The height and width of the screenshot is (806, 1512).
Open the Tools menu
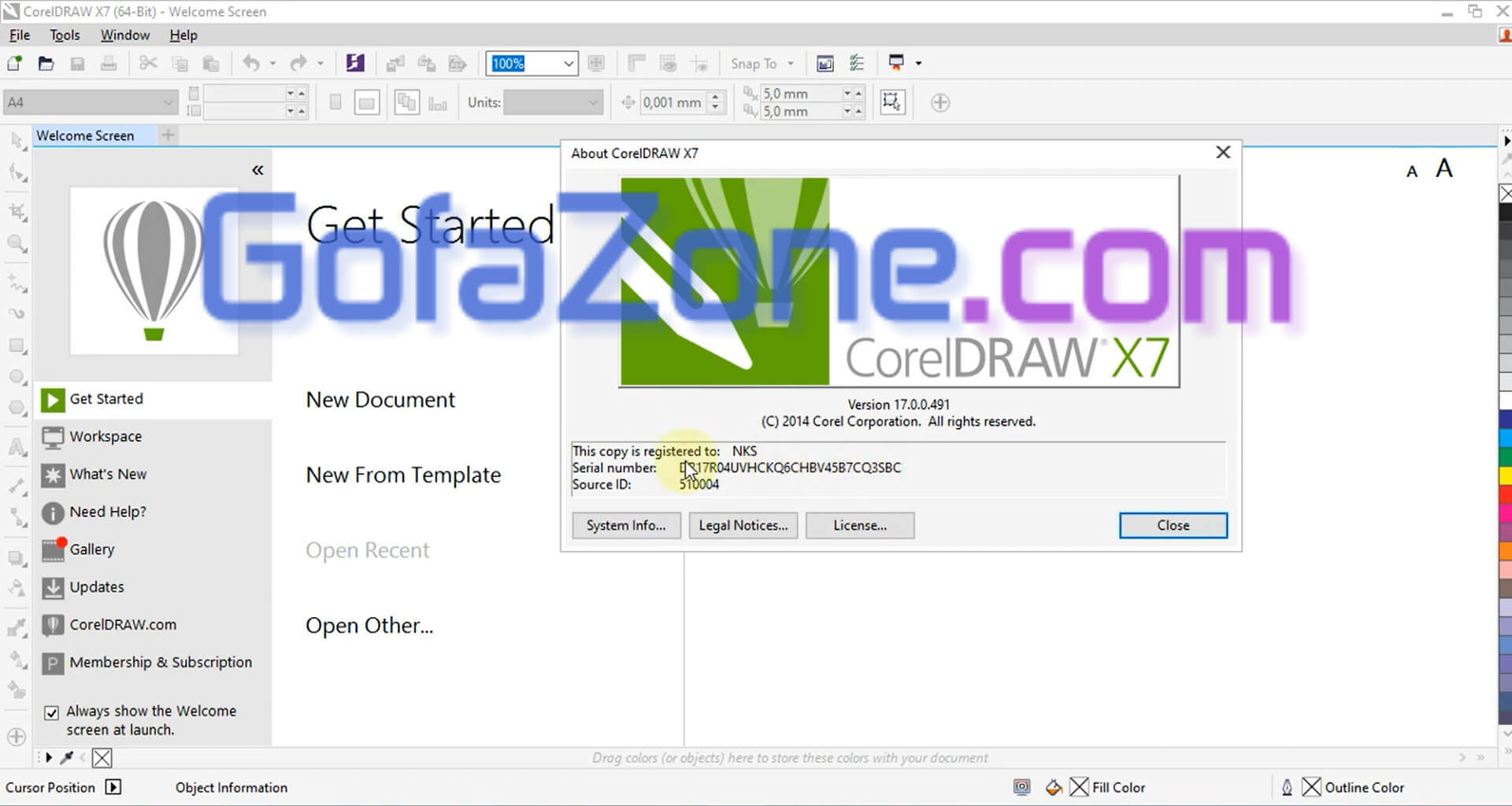pyautogui.click(x=65, y=35)
